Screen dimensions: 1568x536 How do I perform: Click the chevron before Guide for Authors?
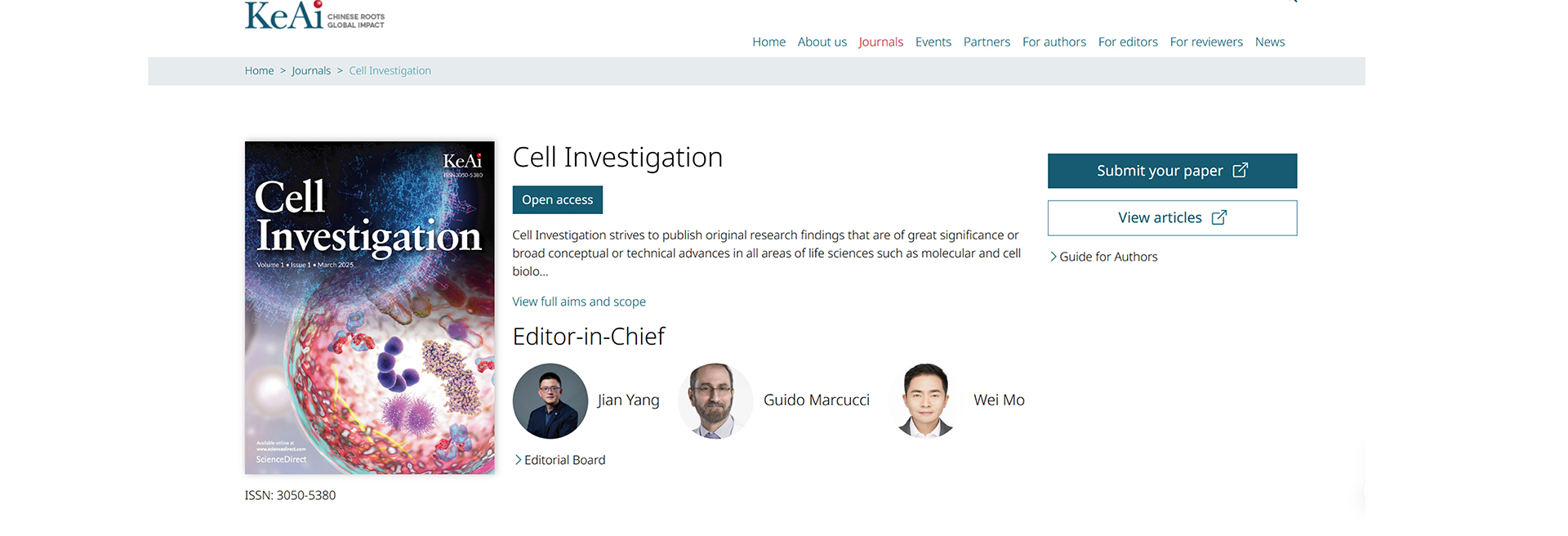click(1053, 257)
